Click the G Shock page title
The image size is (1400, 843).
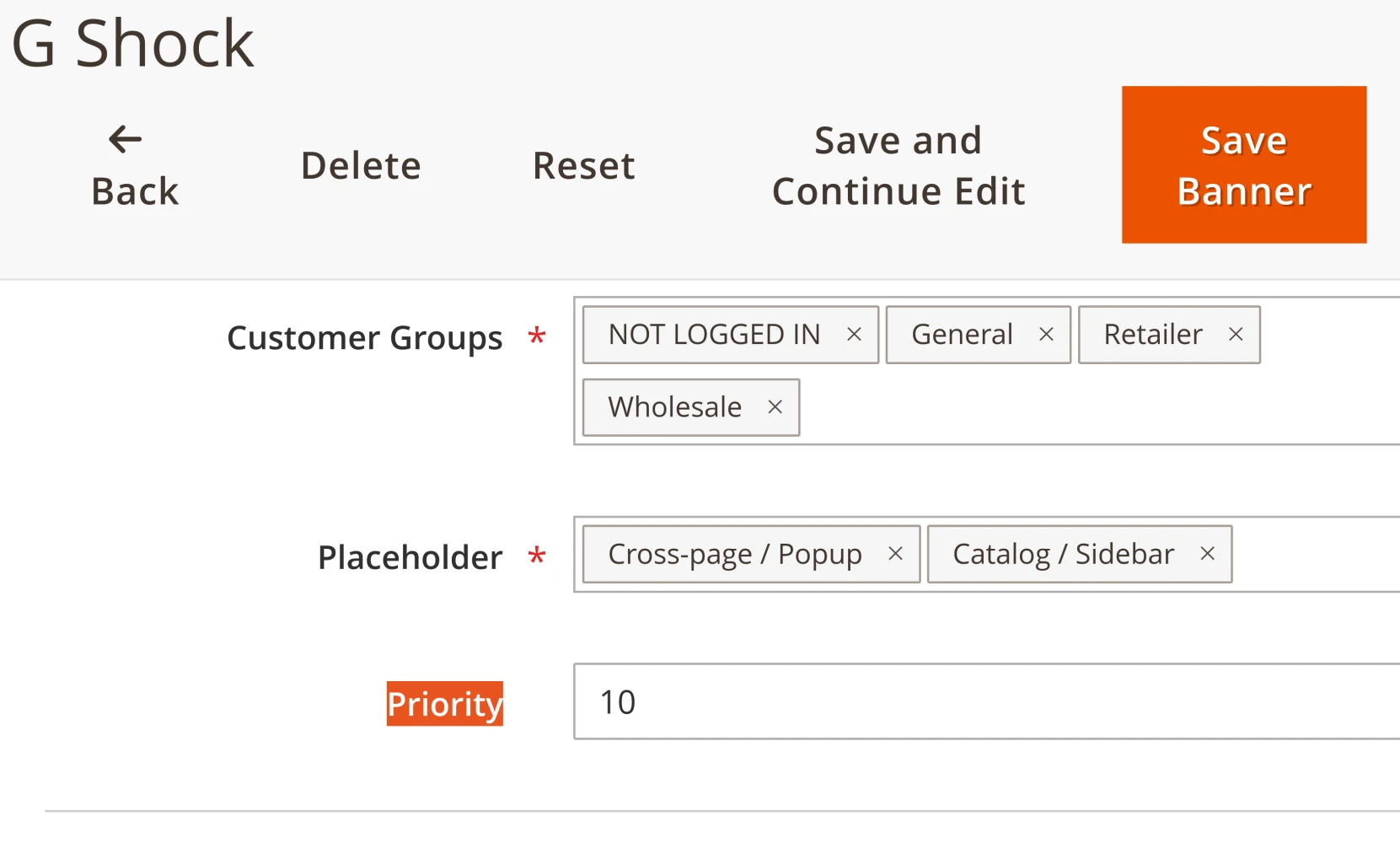132,43
